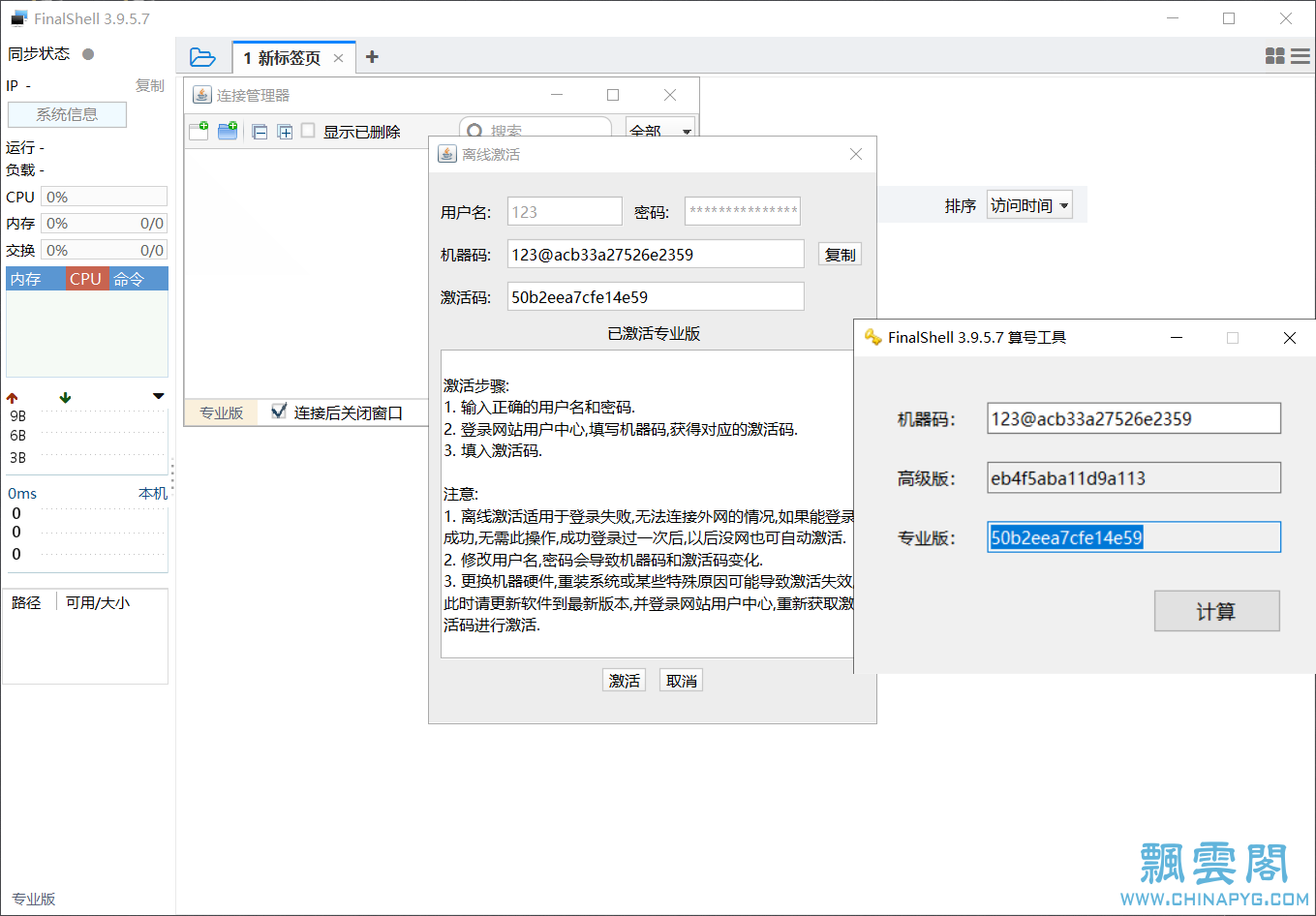
Task: Uncheck 连接后关闭窗口 checkbox
Action: pos(279,412)
